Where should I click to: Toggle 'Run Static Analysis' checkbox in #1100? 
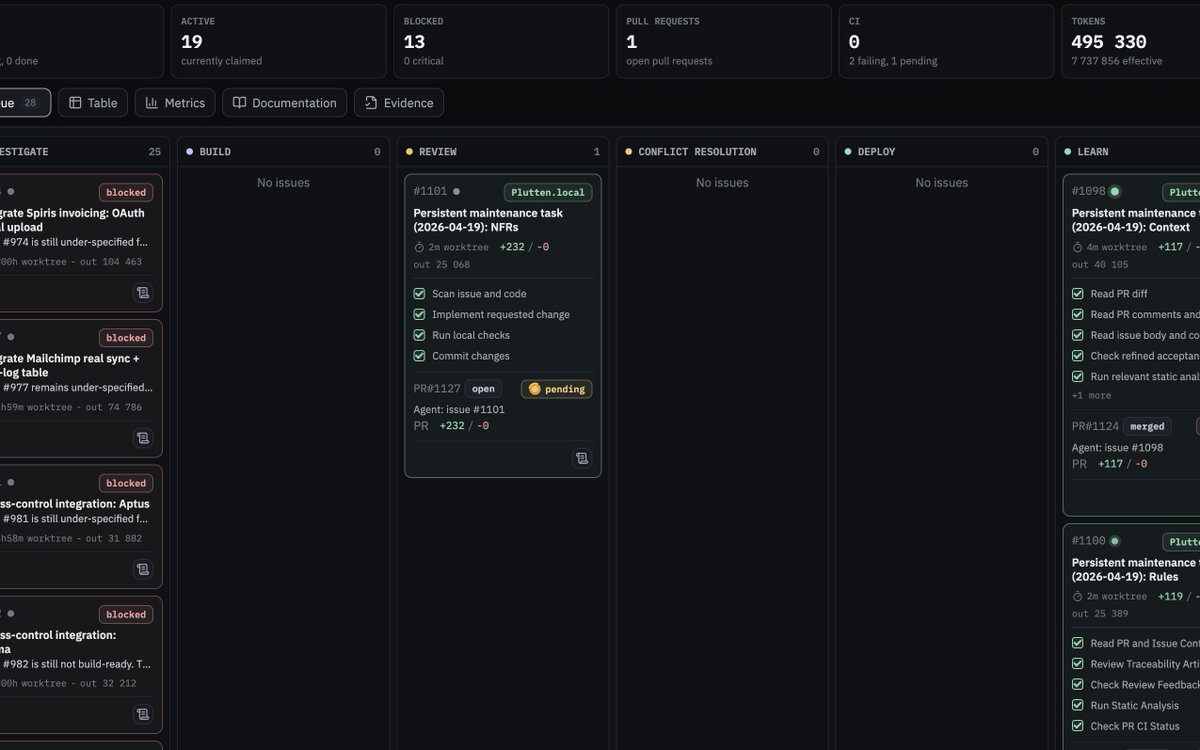[x=1078, y=705]
